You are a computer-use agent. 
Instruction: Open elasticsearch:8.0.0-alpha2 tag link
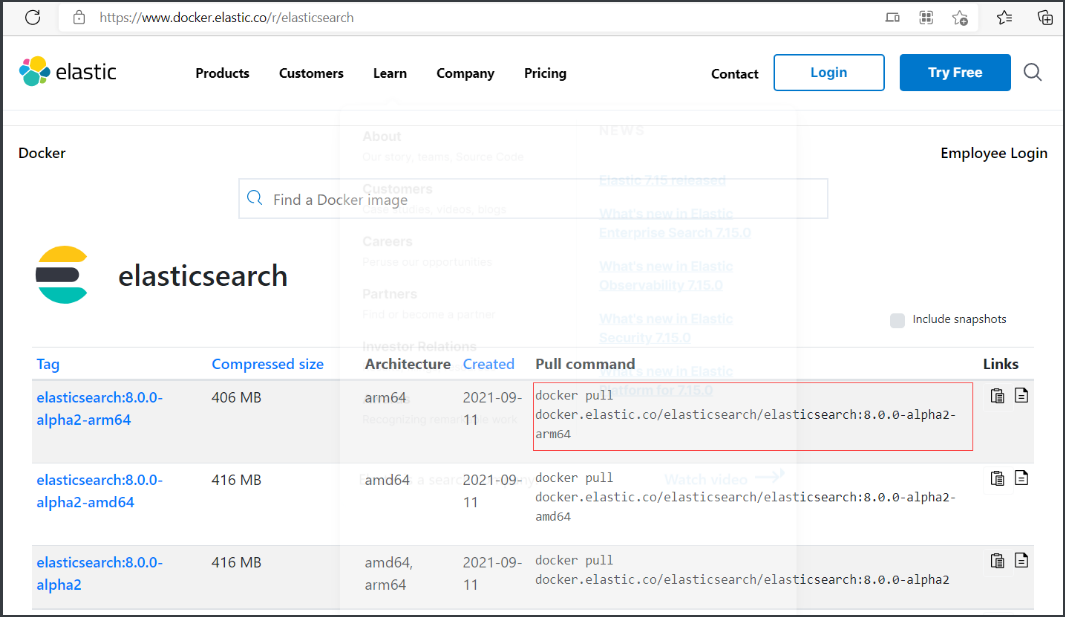click(x=100, y=574)
